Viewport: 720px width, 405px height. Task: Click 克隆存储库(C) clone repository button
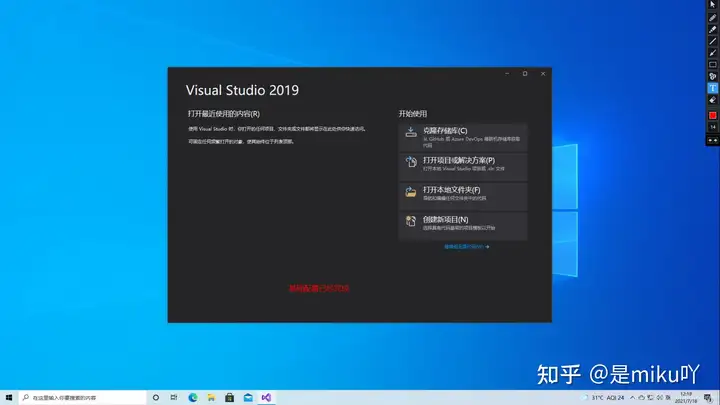point(463,138)
